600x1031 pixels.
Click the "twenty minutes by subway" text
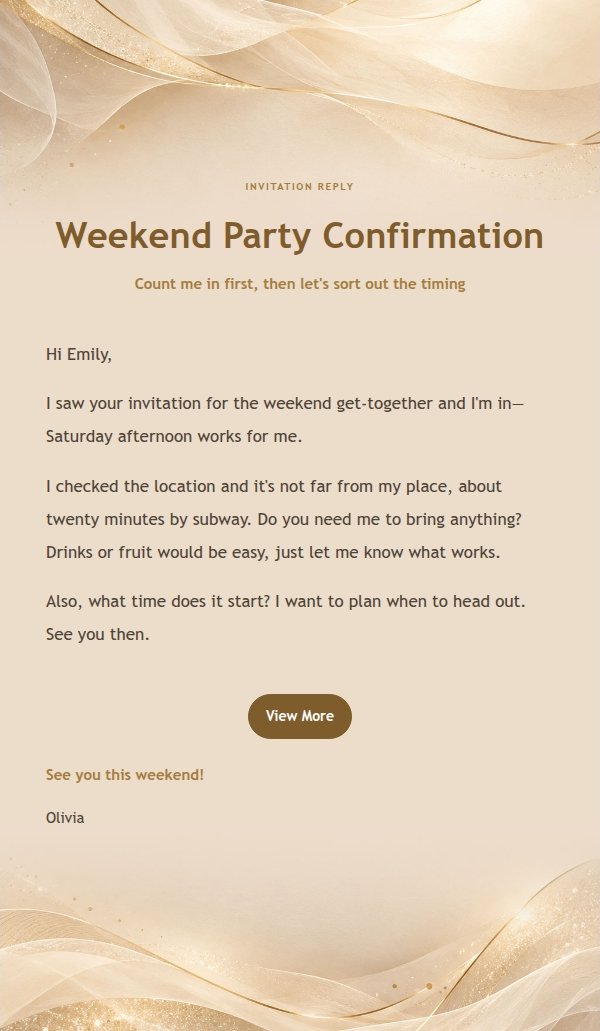click(149, 519)
